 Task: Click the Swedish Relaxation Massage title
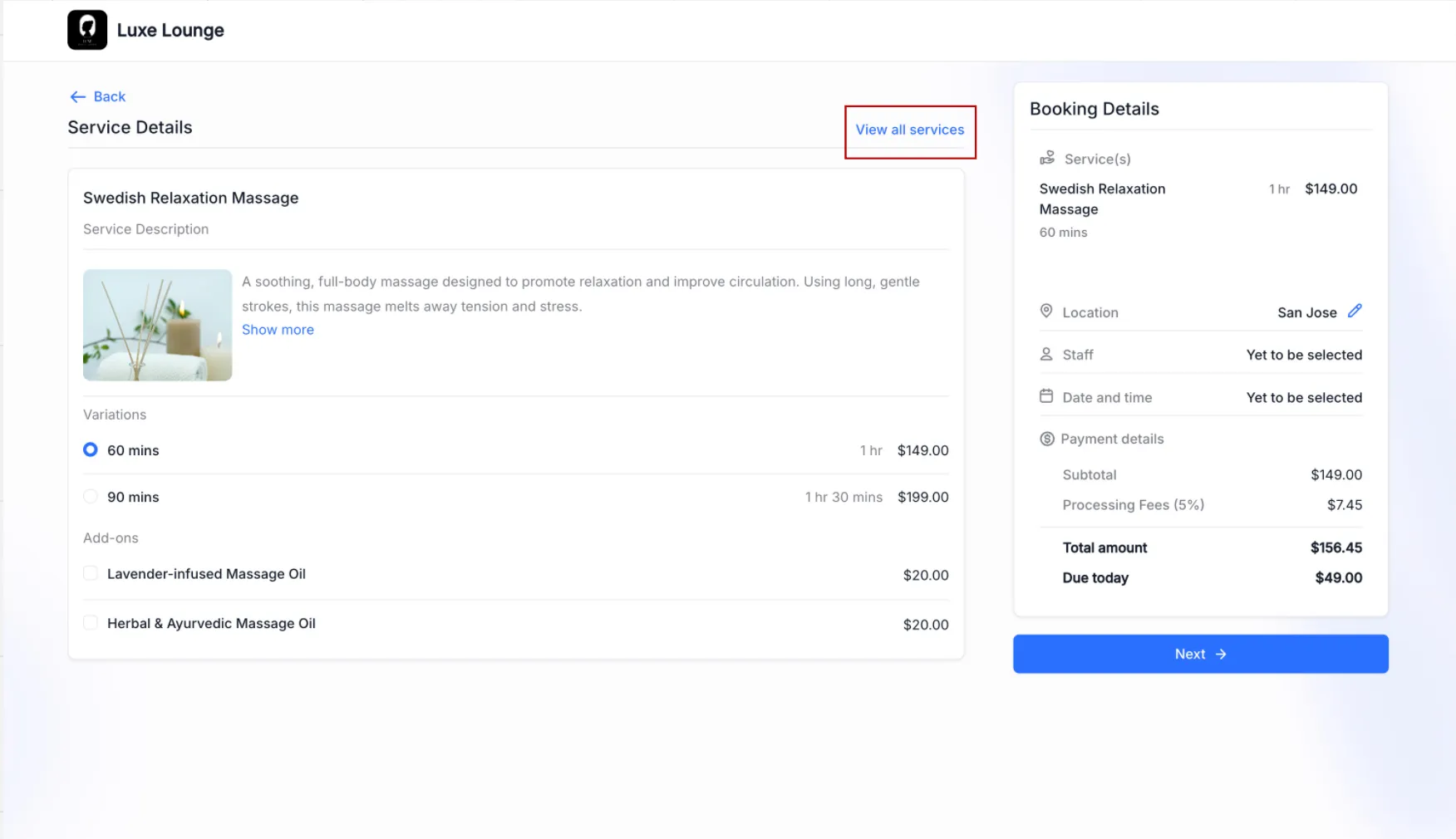190,198
